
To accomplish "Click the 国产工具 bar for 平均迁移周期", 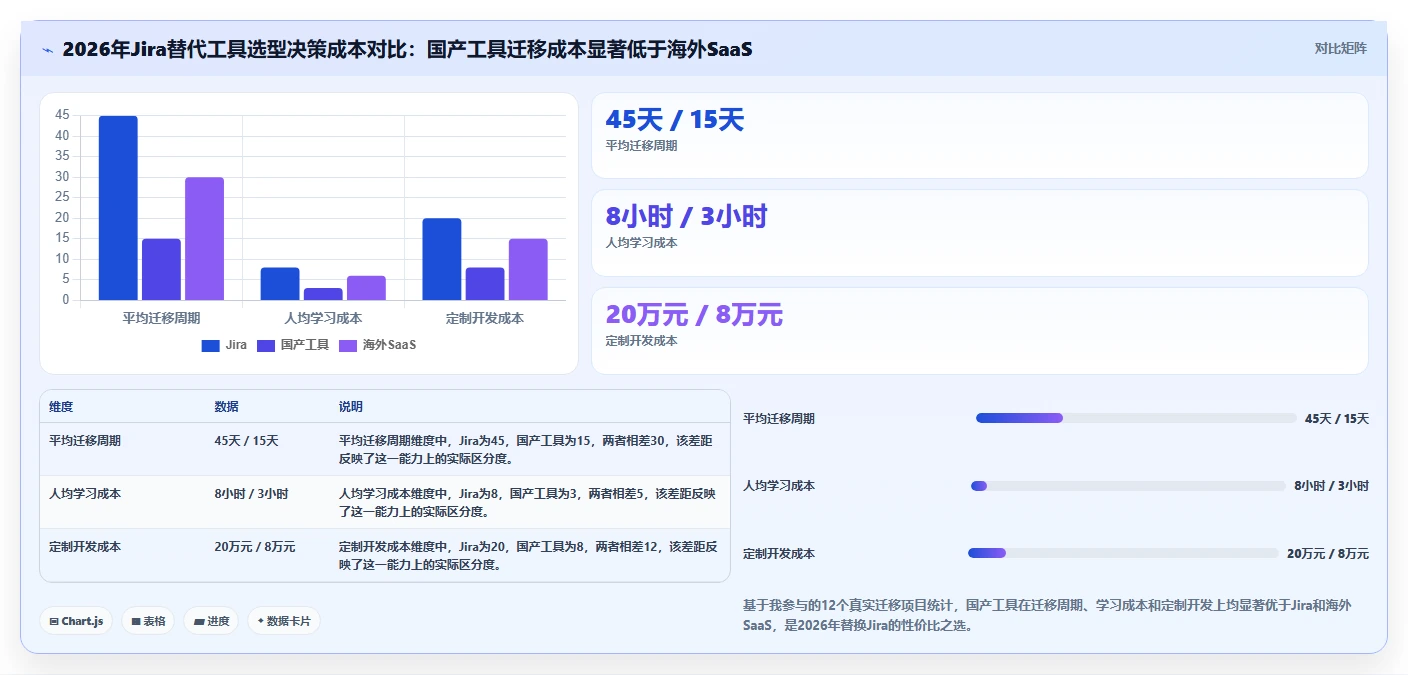I will (161, 269).
